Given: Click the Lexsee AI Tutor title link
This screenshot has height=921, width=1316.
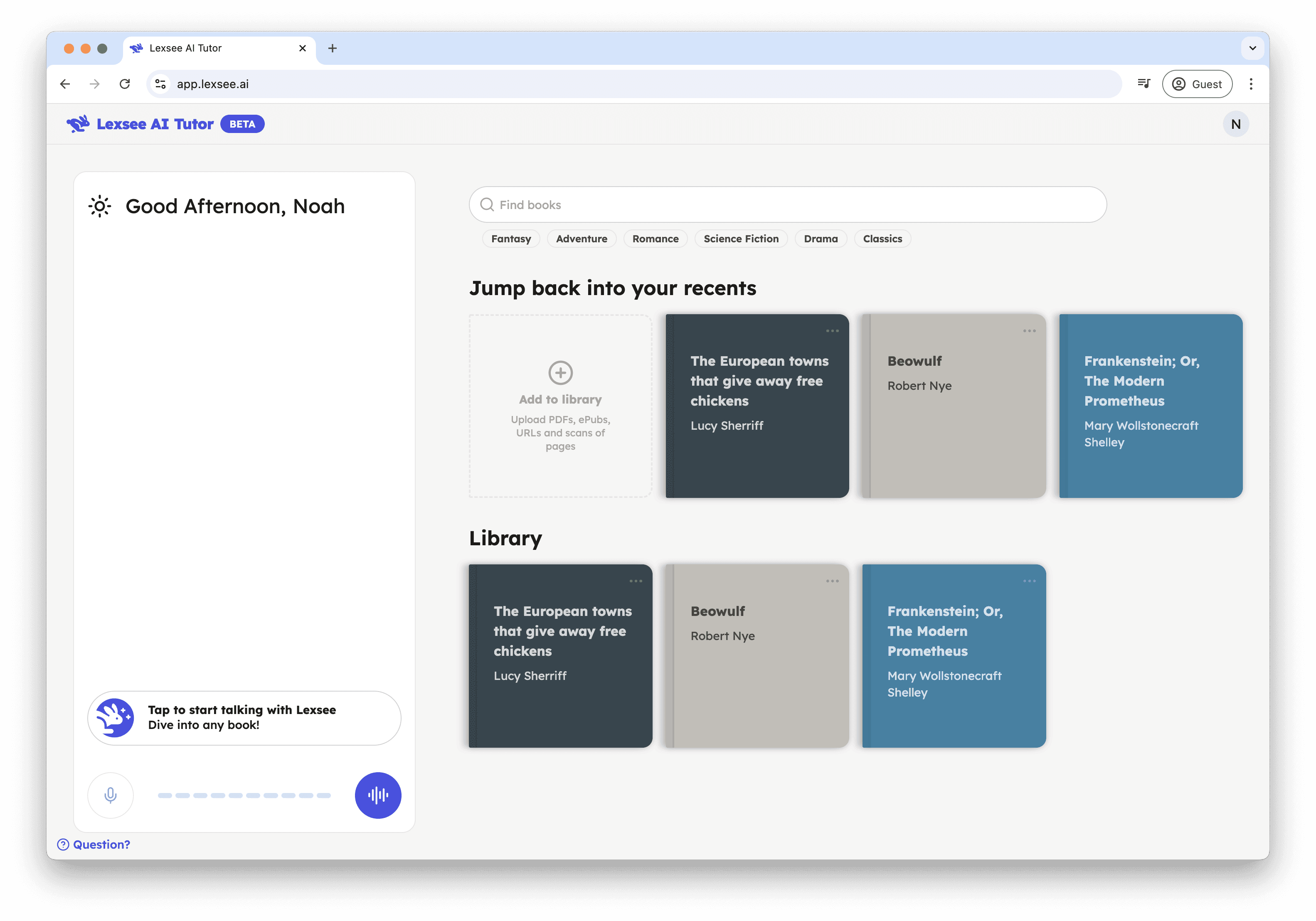Looking at the screenshot, I should point(155,124).
